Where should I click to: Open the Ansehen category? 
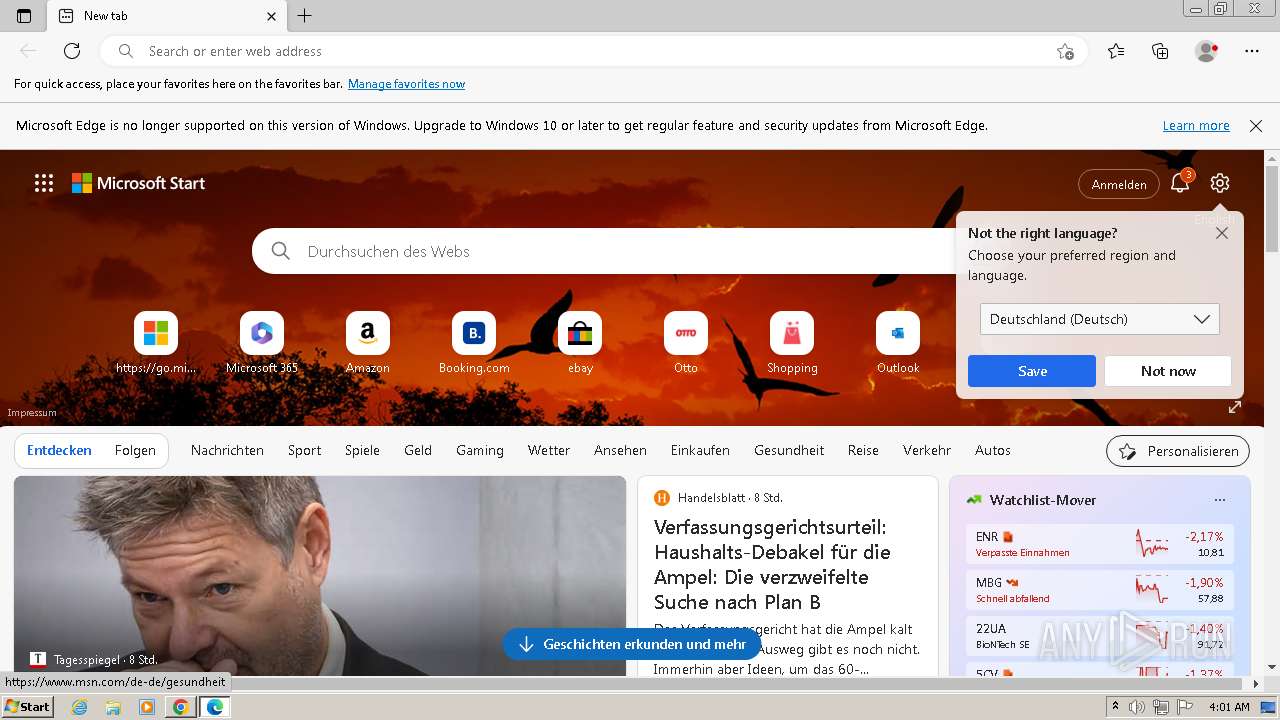click(x=620, y=450)
